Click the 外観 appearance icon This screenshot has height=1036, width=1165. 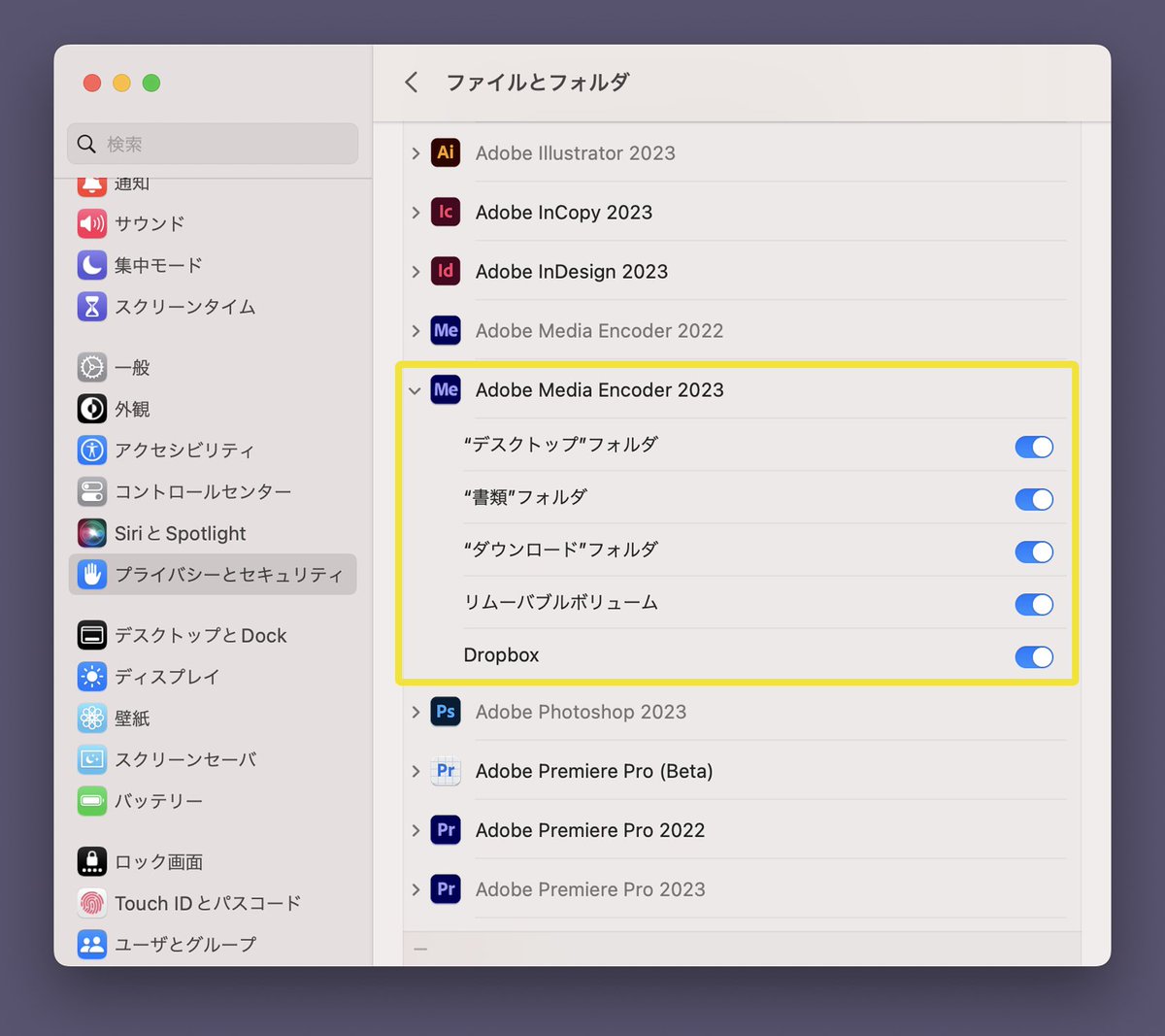[x=92, y=409]
